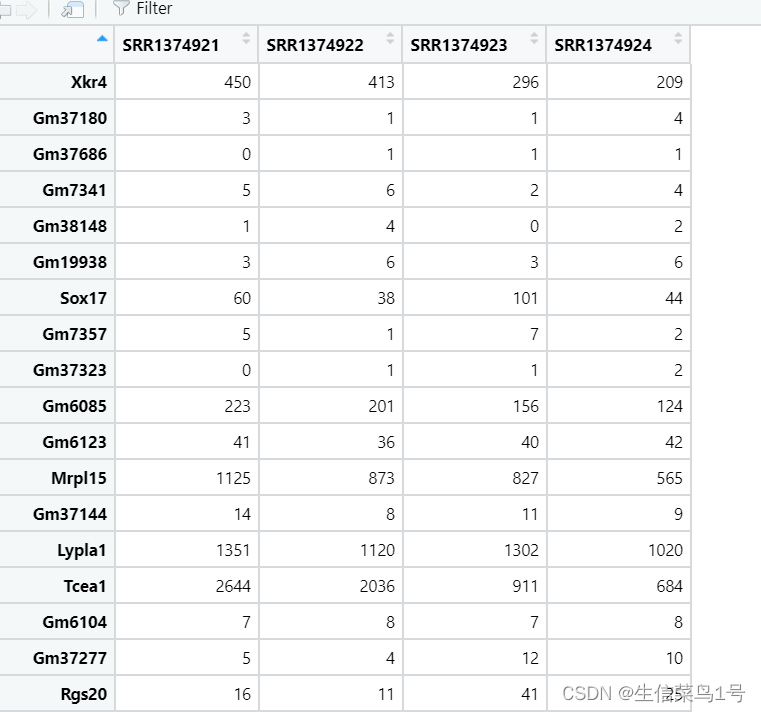Click the Lypla1 cell with value 1020
This screenshot has width=761, height=712.
point(619,550)
